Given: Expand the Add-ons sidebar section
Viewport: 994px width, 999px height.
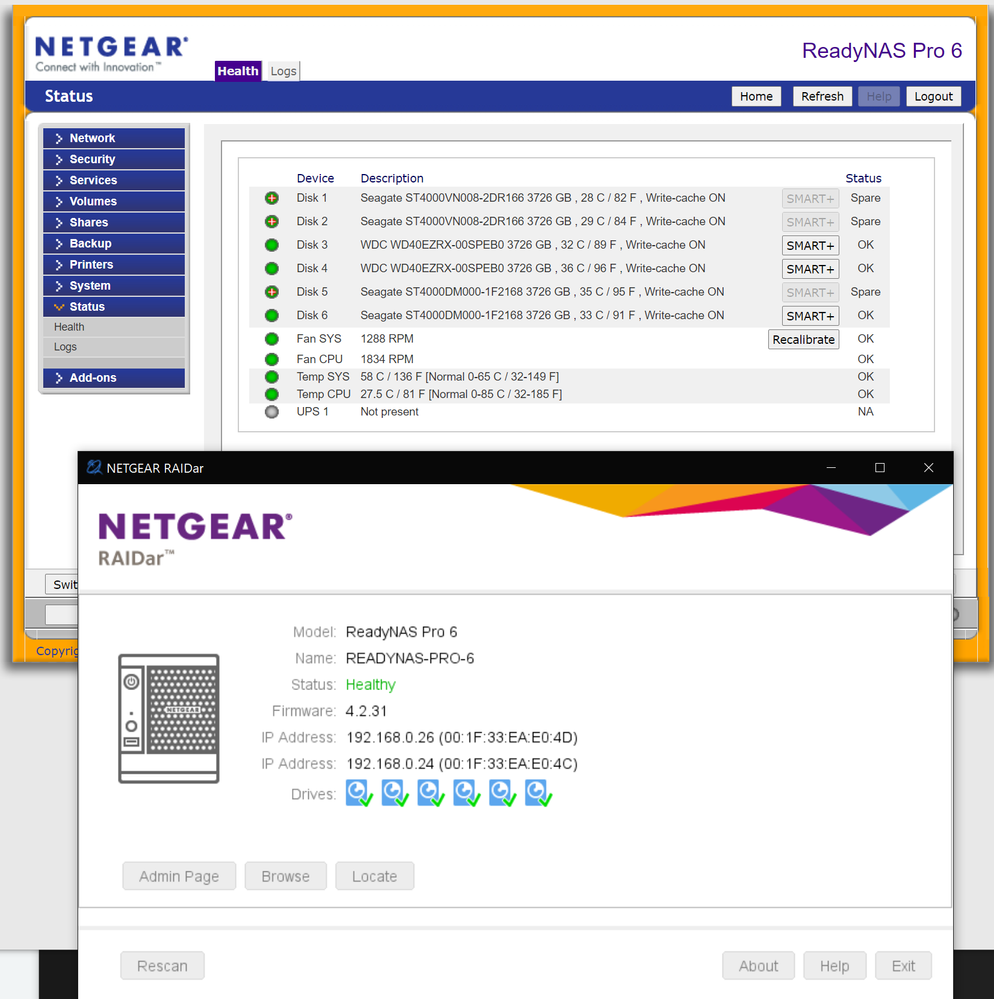Looking at the screenshot, I should [114, 378].
